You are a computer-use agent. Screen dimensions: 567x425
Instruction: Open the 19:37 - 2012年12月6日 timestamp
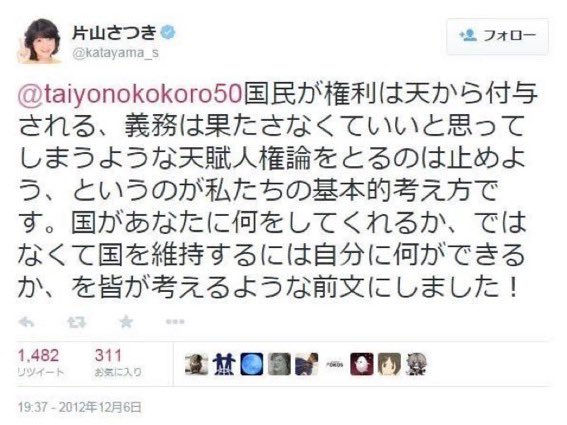[x=79, y=407]
